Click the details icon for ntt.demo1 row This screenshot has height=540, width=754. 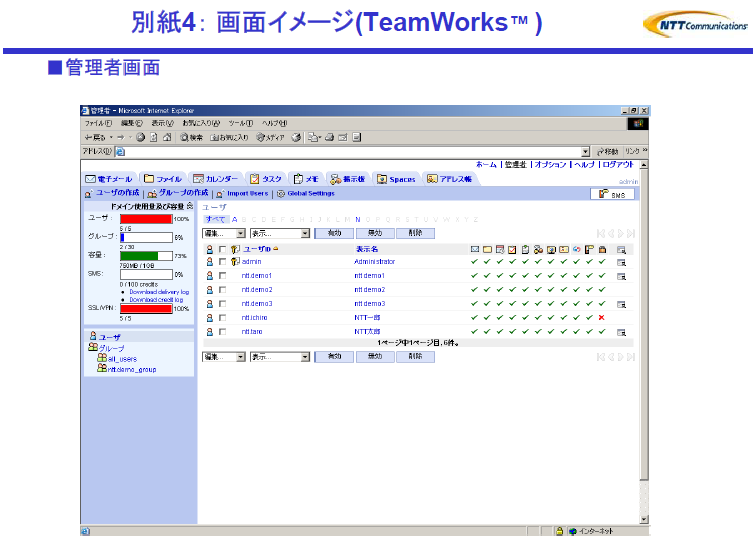[621, 276]
